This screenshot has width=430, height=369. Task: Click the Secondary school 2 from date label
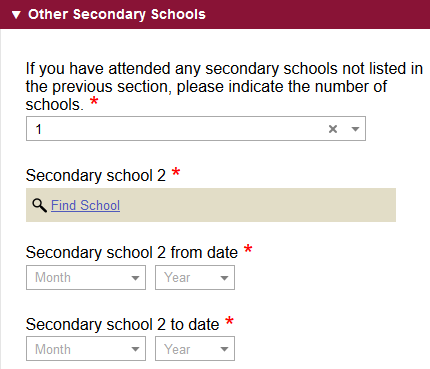pyautogui.click(x=132, y=252)
